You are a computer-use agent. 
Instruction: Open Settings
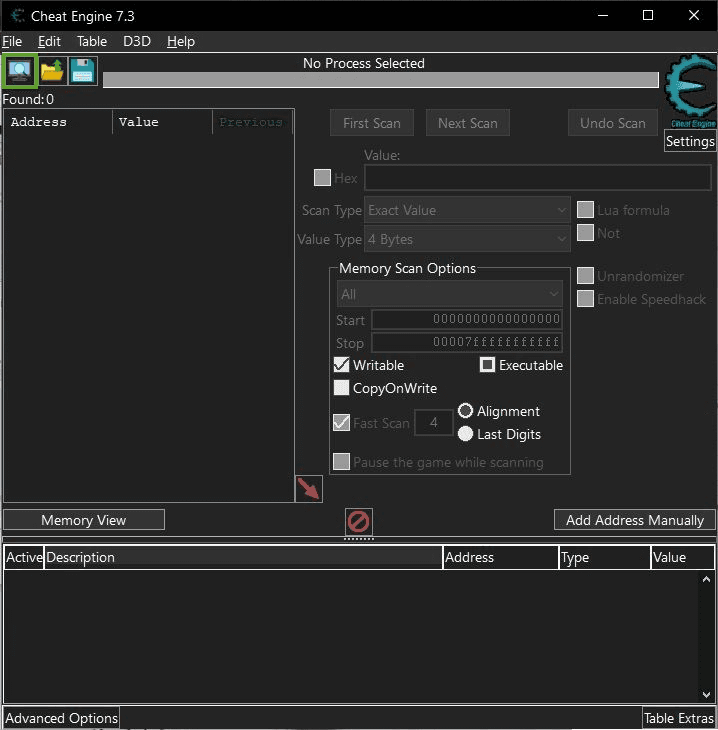pyautogui.click(x=690, y=141)
